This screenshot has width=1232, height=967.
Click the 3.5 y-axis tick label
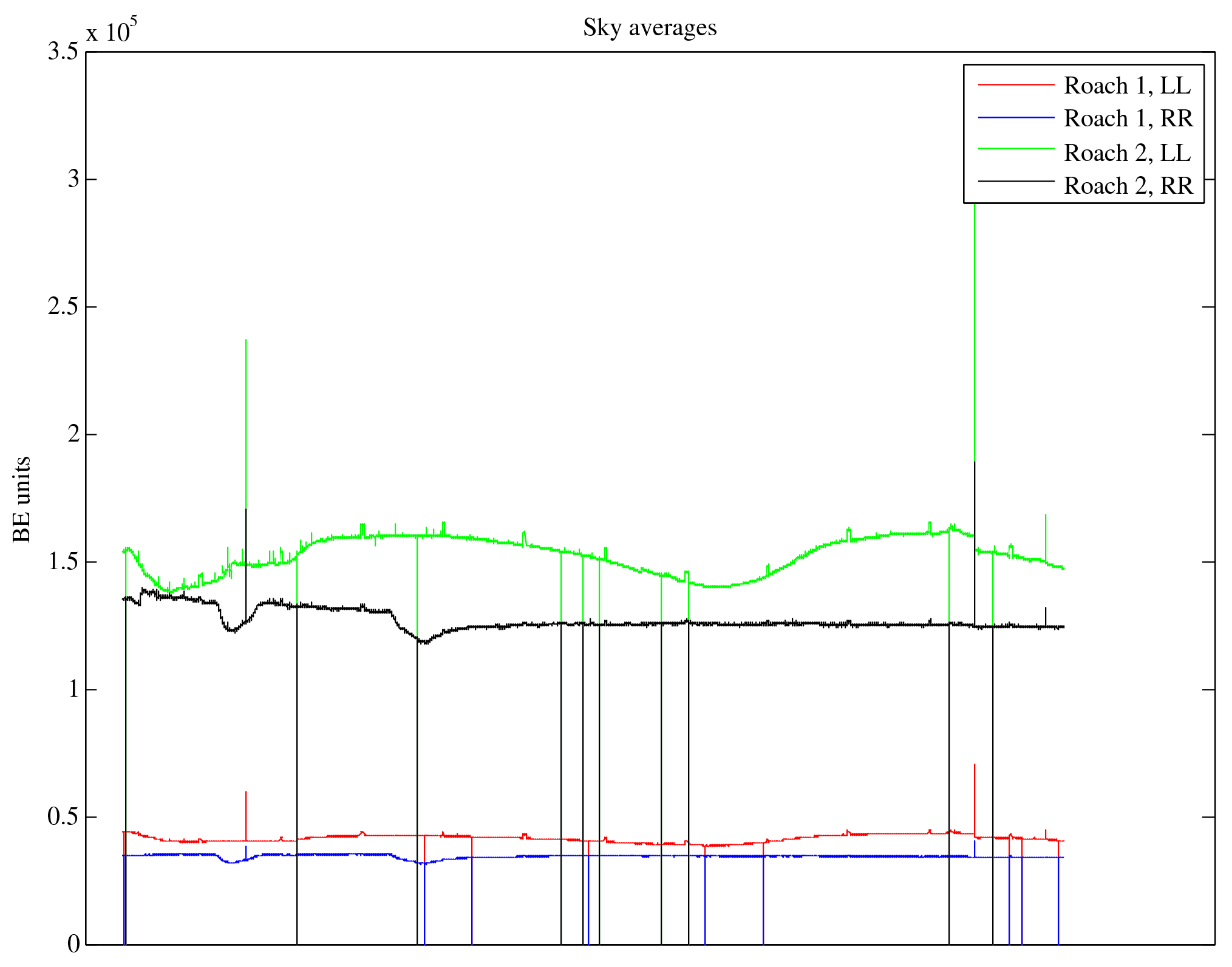click(x=63, y=52)
